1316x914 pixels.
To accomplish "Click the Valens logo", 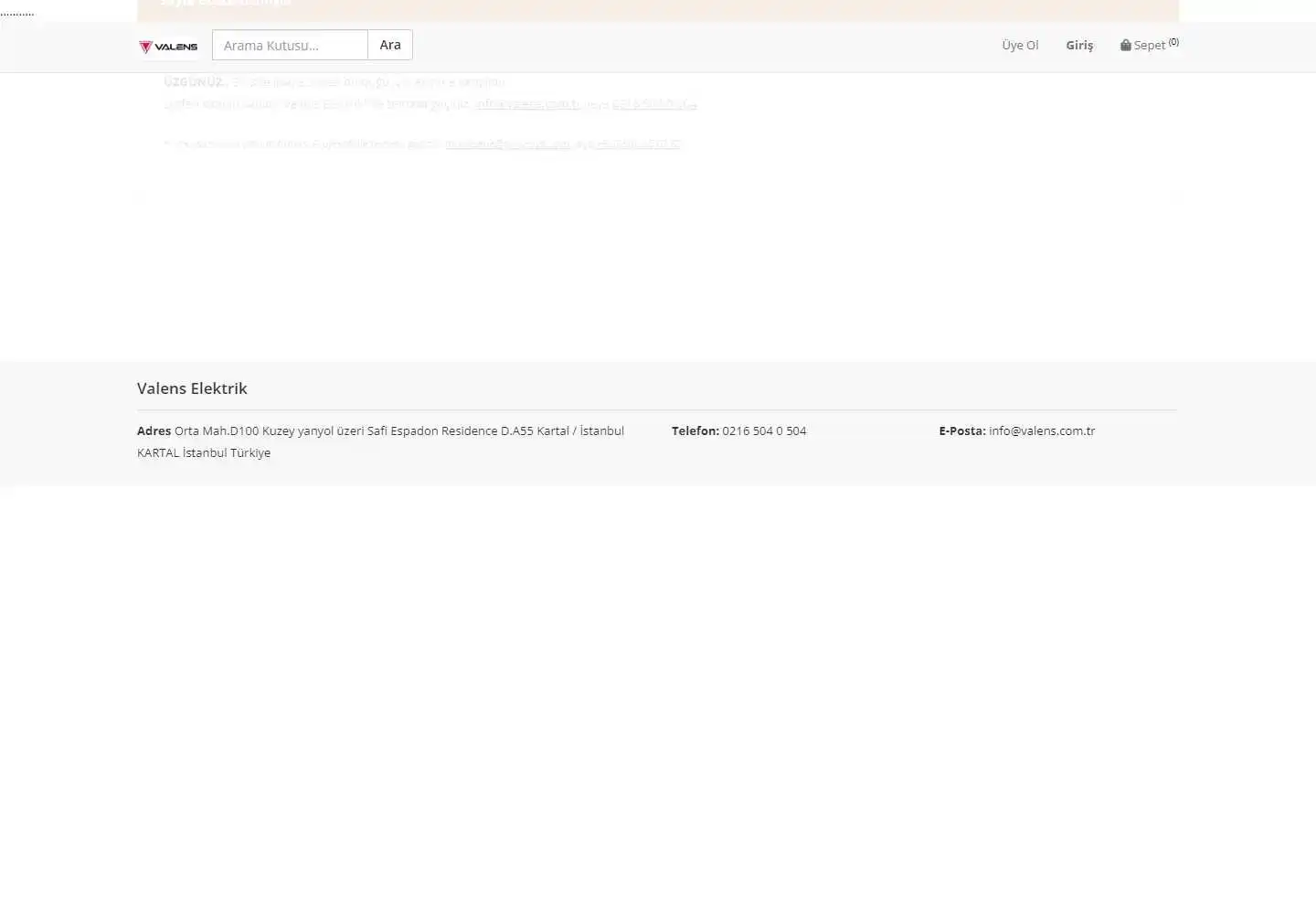I will point(168,47).
